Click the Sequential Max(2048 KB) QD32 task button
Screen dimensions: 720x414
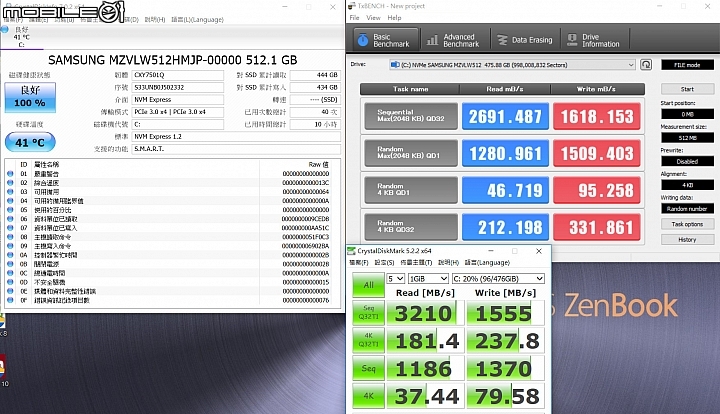point(411,116)
